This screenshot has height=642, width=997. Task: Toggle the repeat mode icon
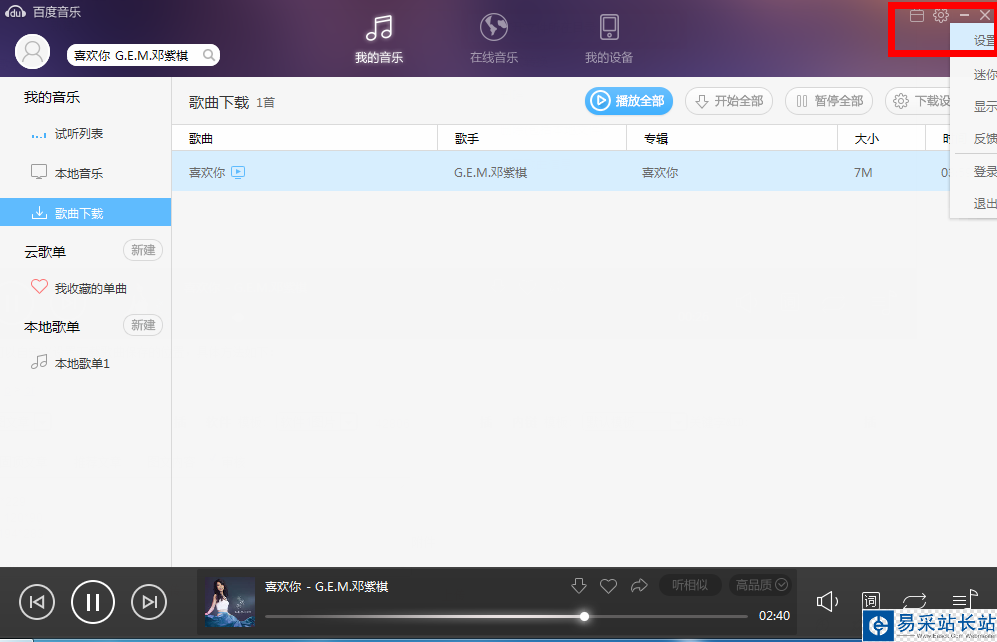(914, 600)
